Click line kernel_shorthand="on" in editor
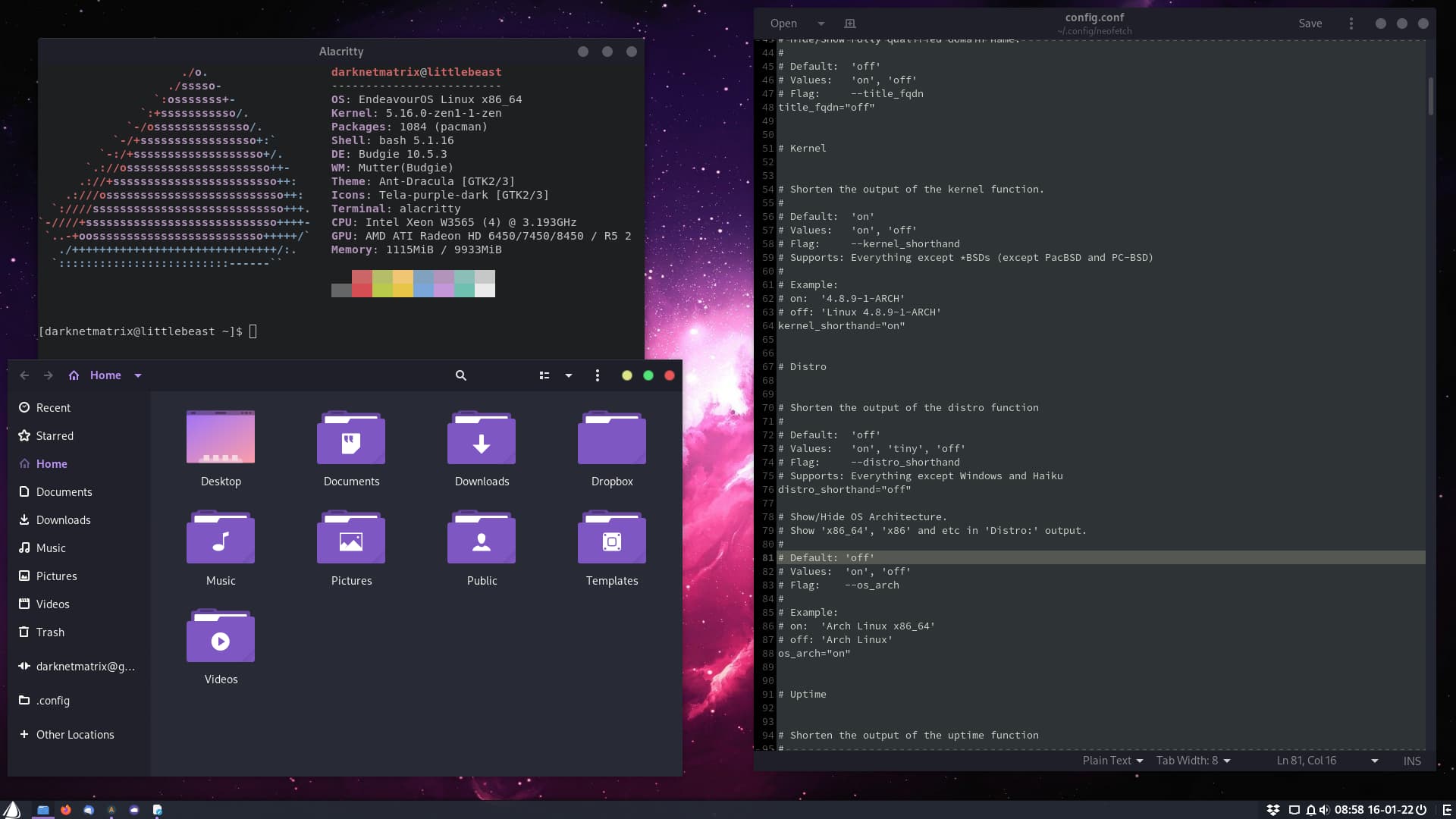 pos(842,326)
